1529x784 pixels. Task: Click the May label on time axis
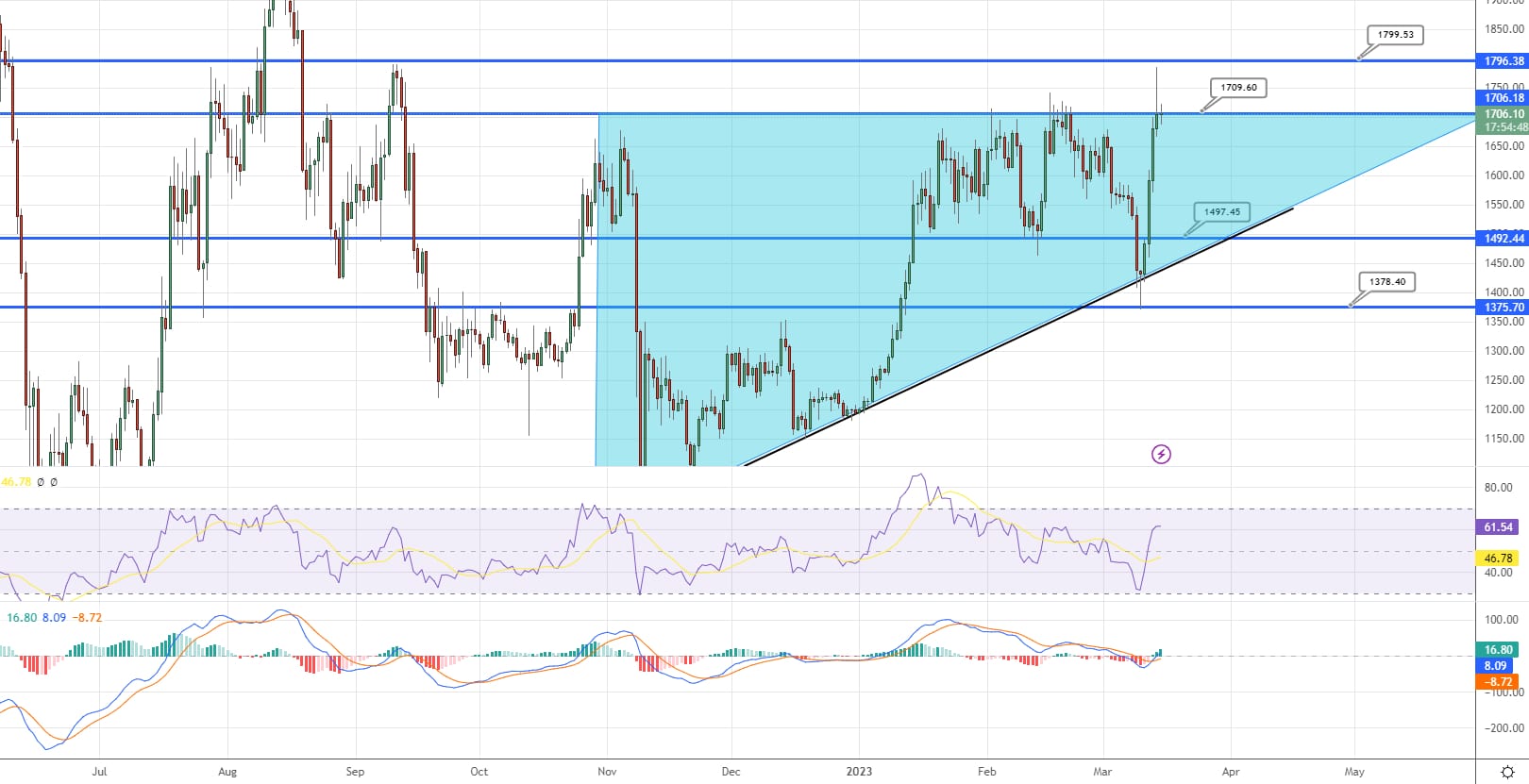click(1354, 772)
